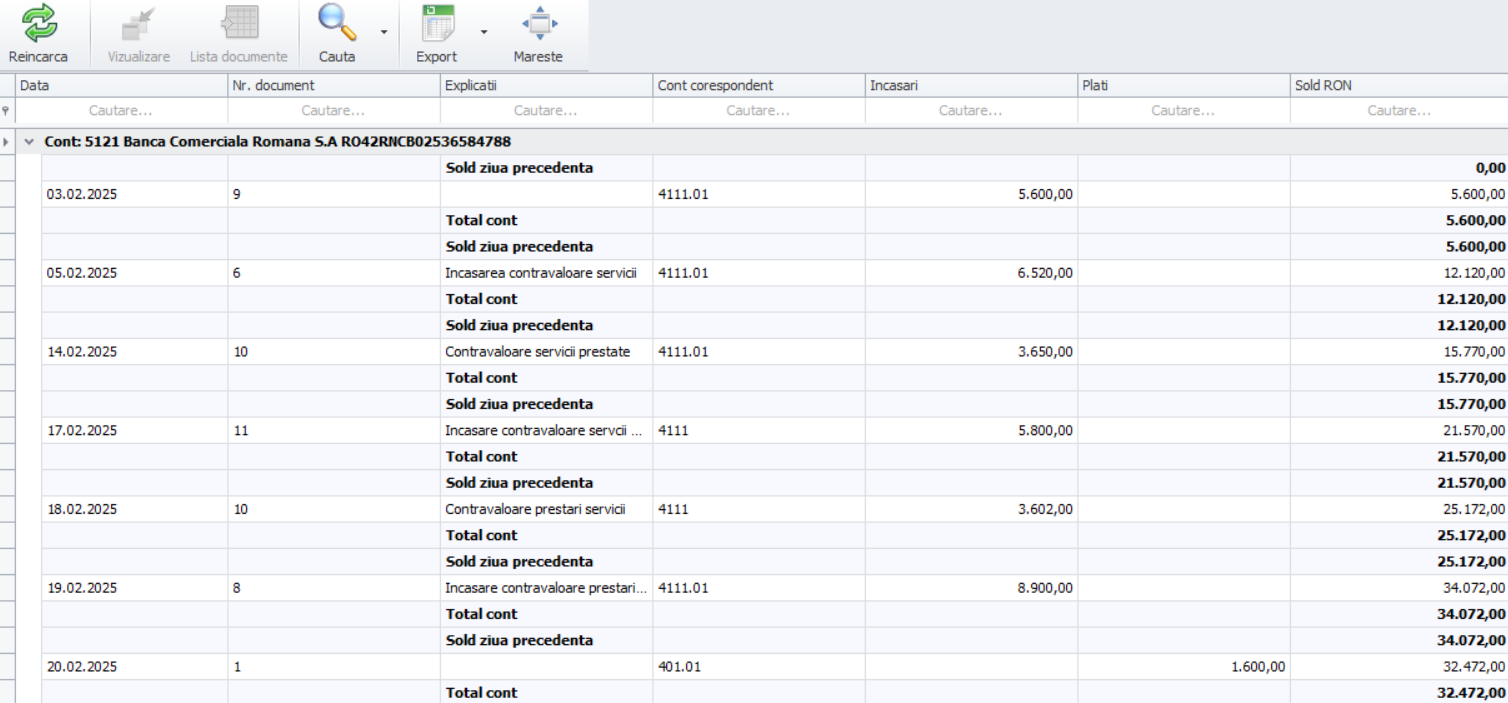1508x703 pixels.
Task: Click the Mareste enlarge icon
Action: (538, 23)
